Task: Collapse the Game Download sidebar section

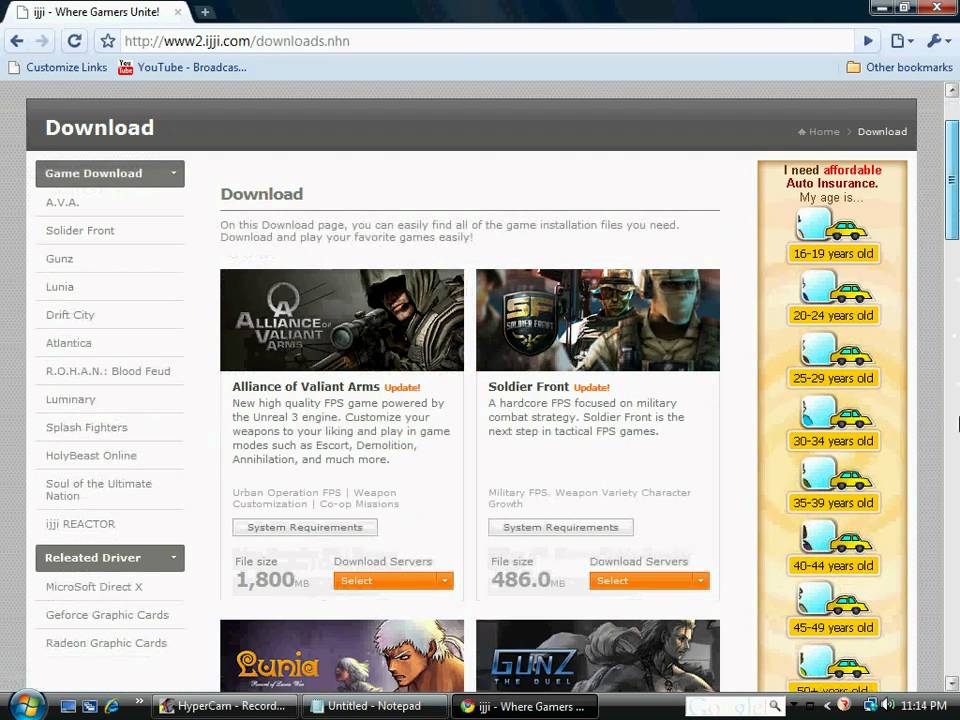Action: click(110, 173)
